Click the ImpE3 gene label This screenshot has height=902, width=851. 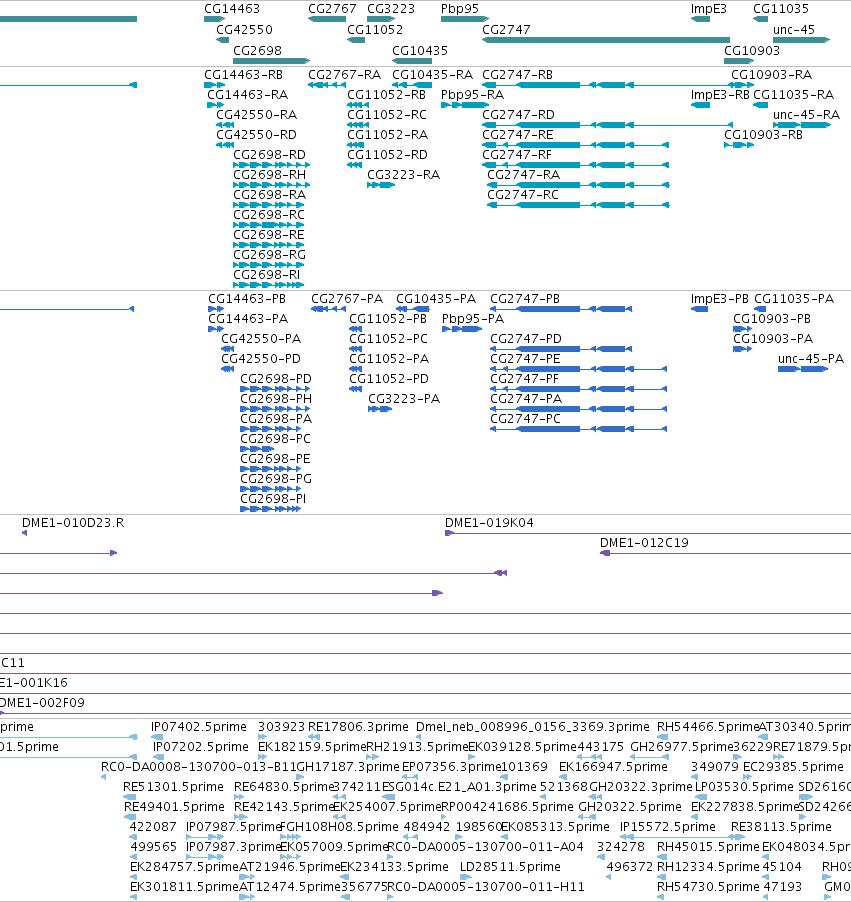708,9
